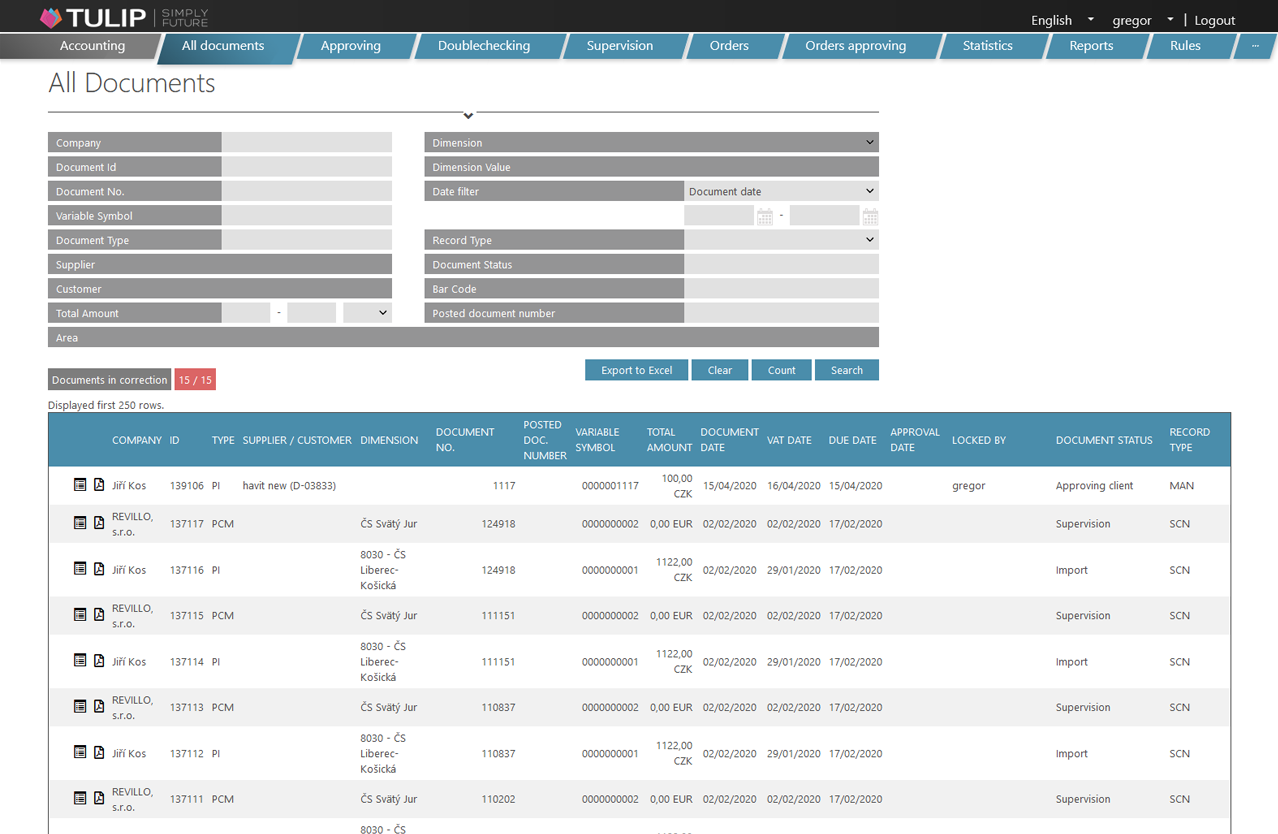
Task: Open calendar picker for the start date
Action: 763,215
